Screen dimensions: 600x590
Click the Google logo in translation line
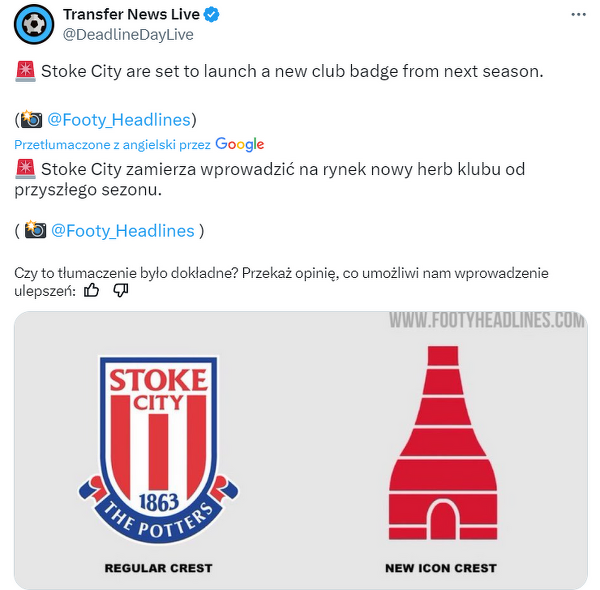coord(240,144)
